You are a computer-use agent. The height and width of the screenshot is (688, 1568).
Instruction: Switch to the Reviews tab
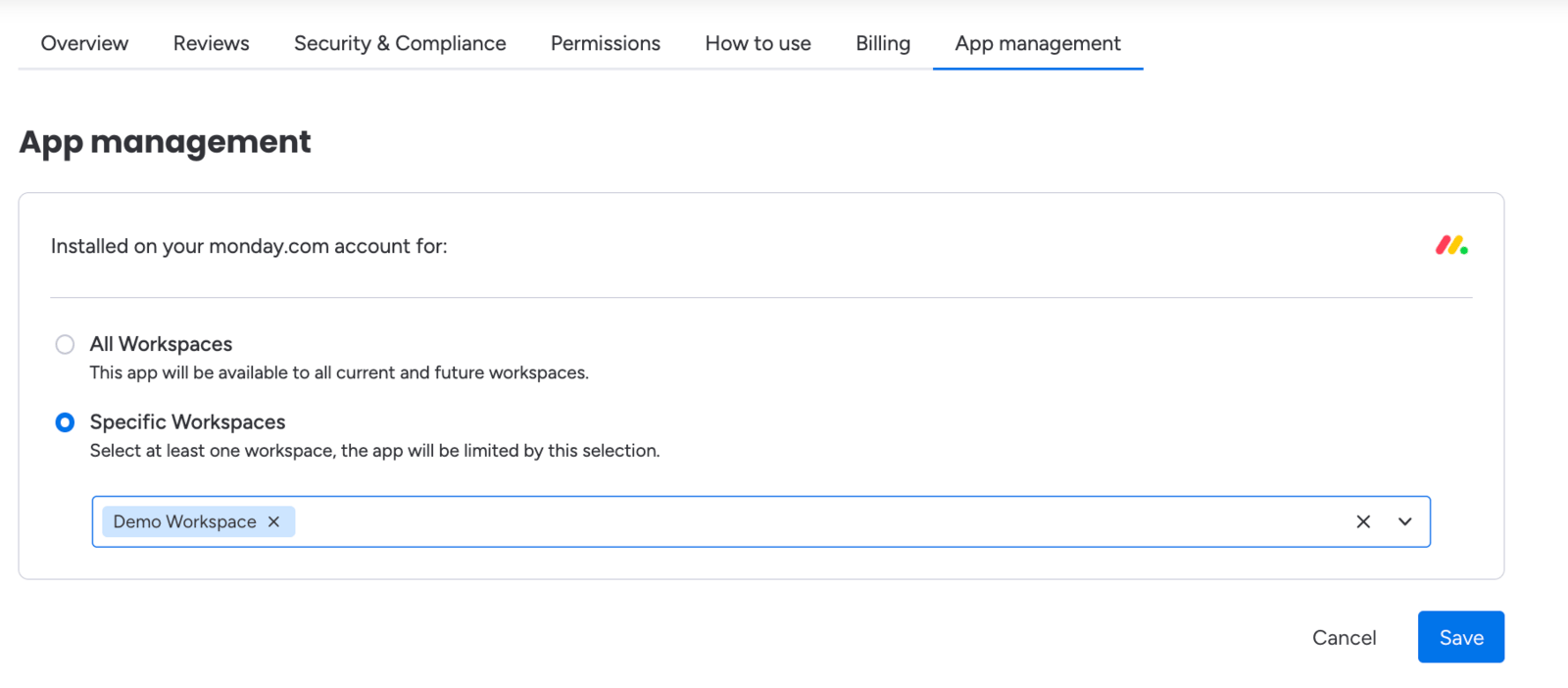211,43
